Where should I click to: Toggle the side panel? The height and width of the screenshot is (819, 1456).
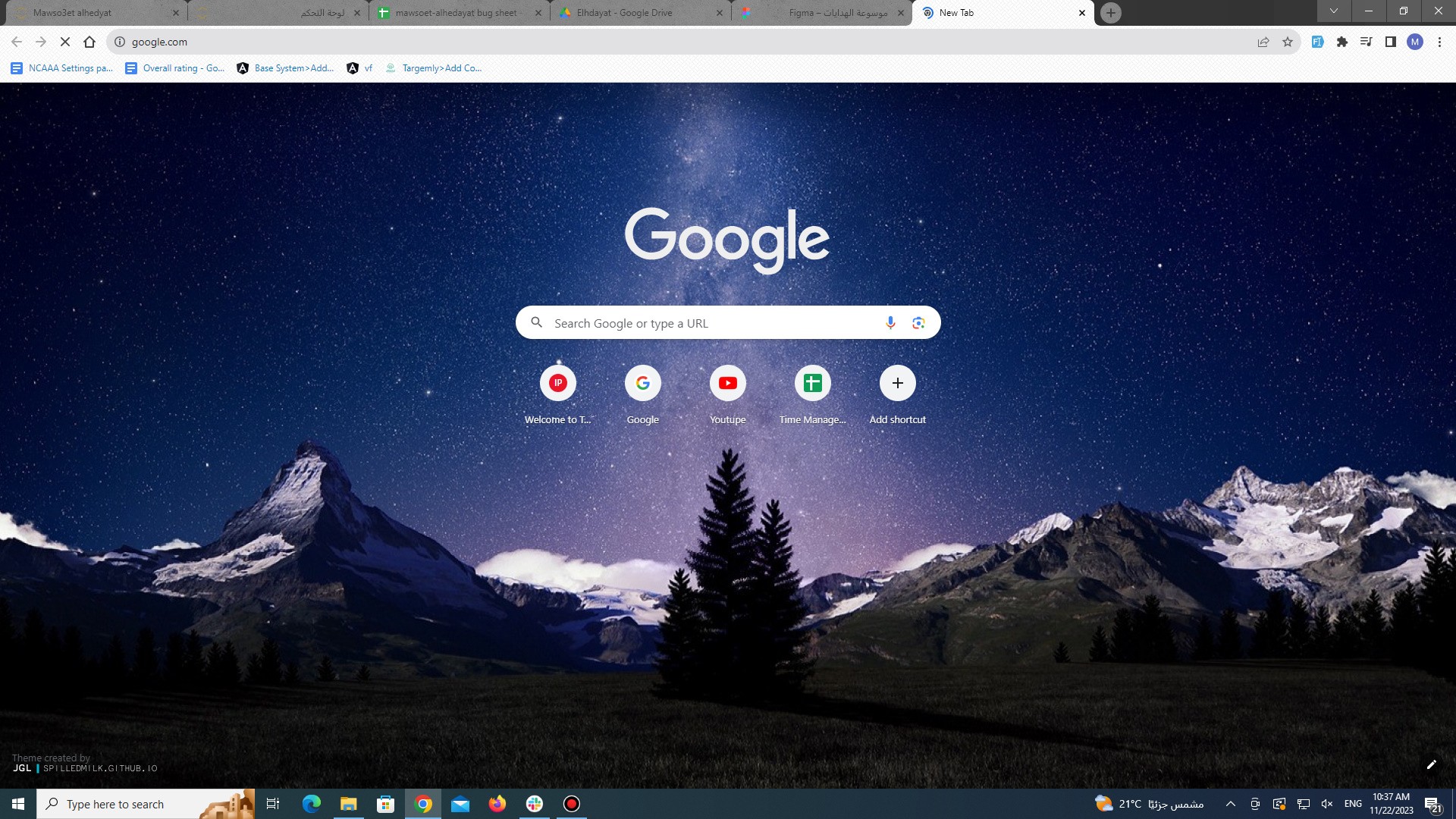1391,42
